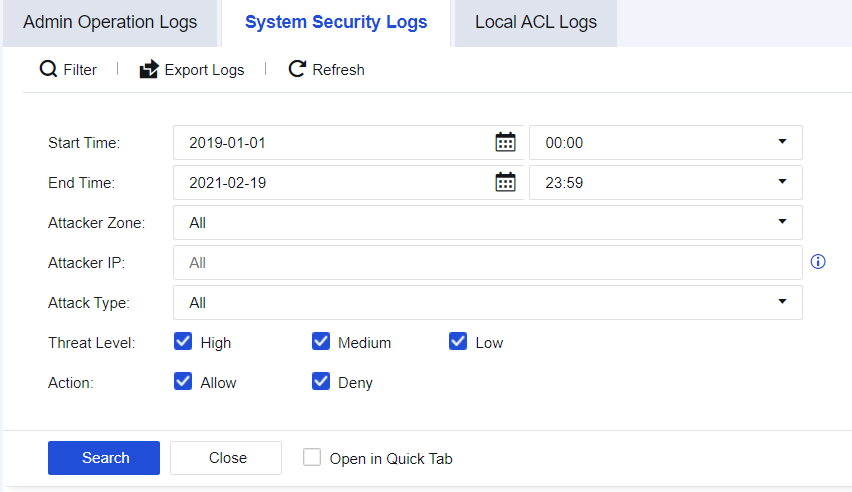Expand the End Time 23:59 dropdown
Screen dimensions: 852x492
pos(665,182)
